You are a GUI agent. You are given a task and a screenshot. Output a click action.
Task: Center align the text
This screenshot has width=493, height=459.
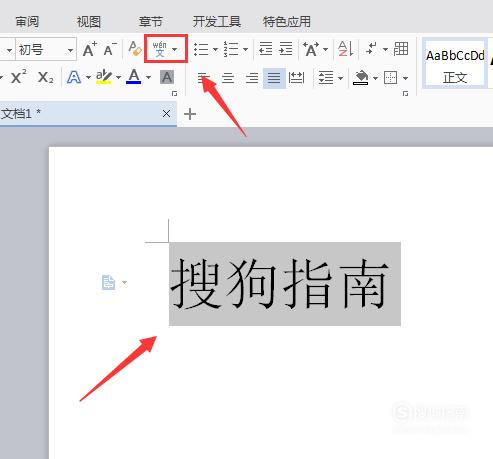[x=228, y=78]
